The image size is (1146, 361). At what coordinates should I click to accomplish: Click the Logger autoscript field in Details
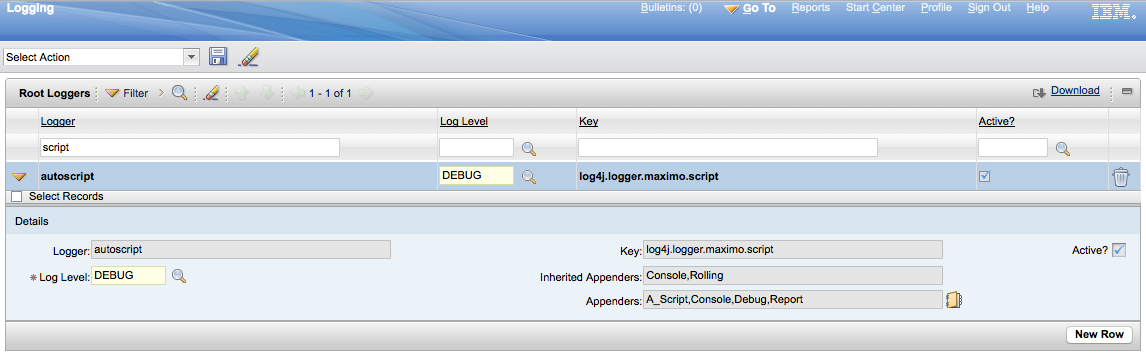[x=241, y=249]
